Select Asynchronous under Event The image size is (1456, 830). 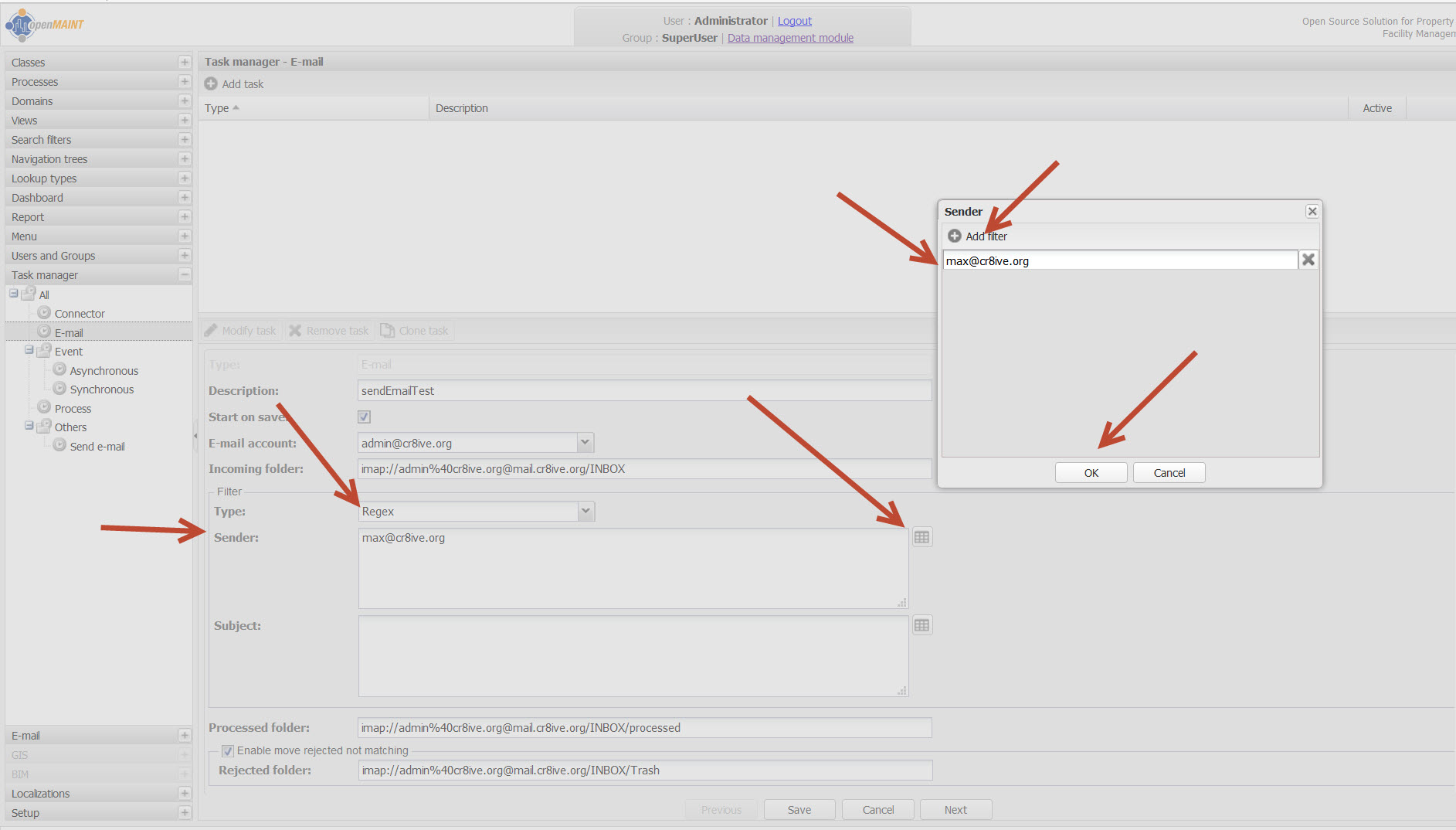[104, 371]
